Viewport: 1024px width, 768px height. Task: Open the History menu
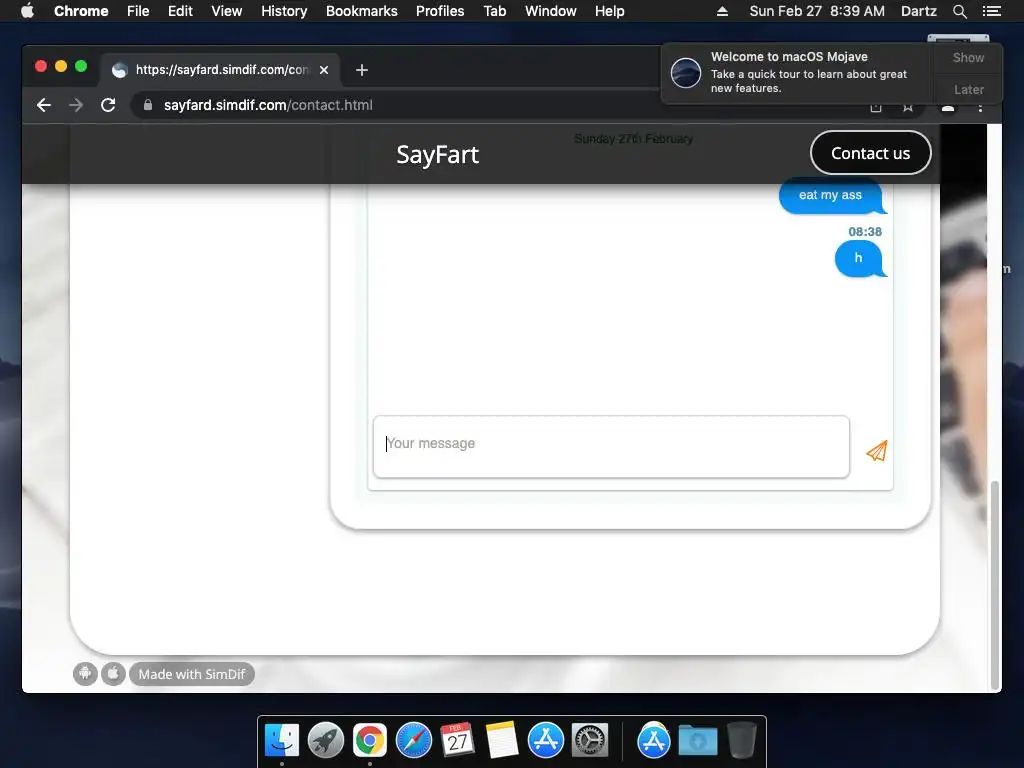284,11
